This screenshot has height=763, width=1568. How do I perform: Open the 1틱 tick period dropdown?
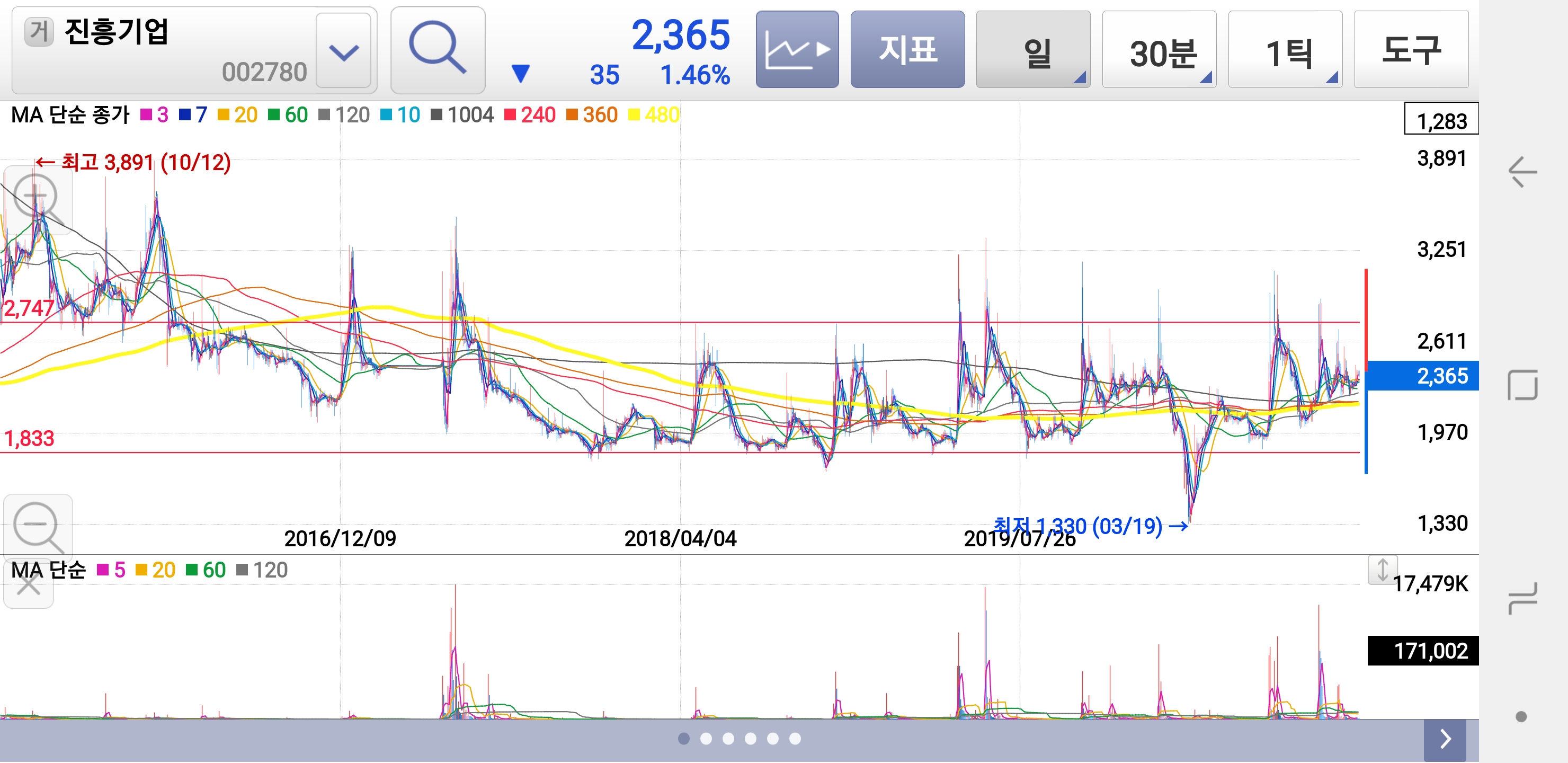coord(1285,50)
